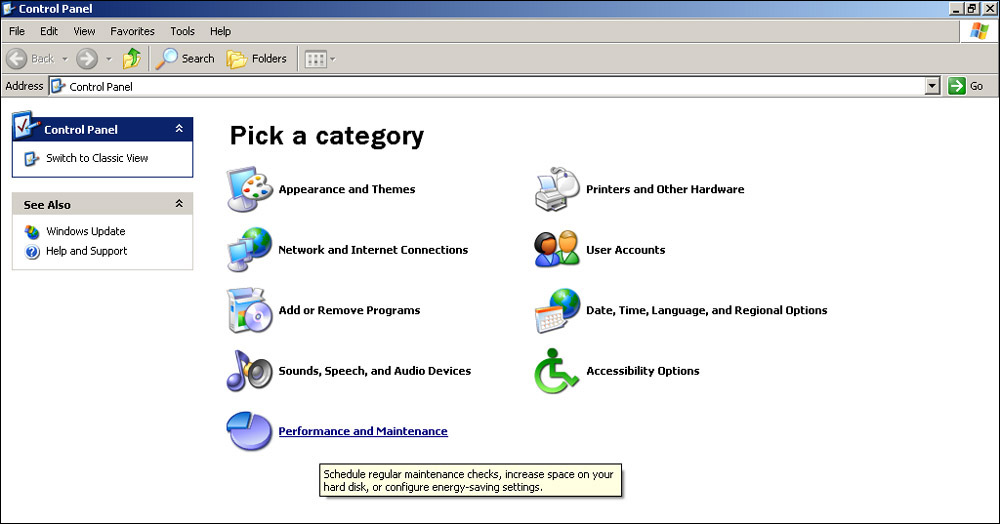Collapse the Control Panel sidebar section
Screen dimensions: 1000x524
pyautogui.click(x=179, y=129)
